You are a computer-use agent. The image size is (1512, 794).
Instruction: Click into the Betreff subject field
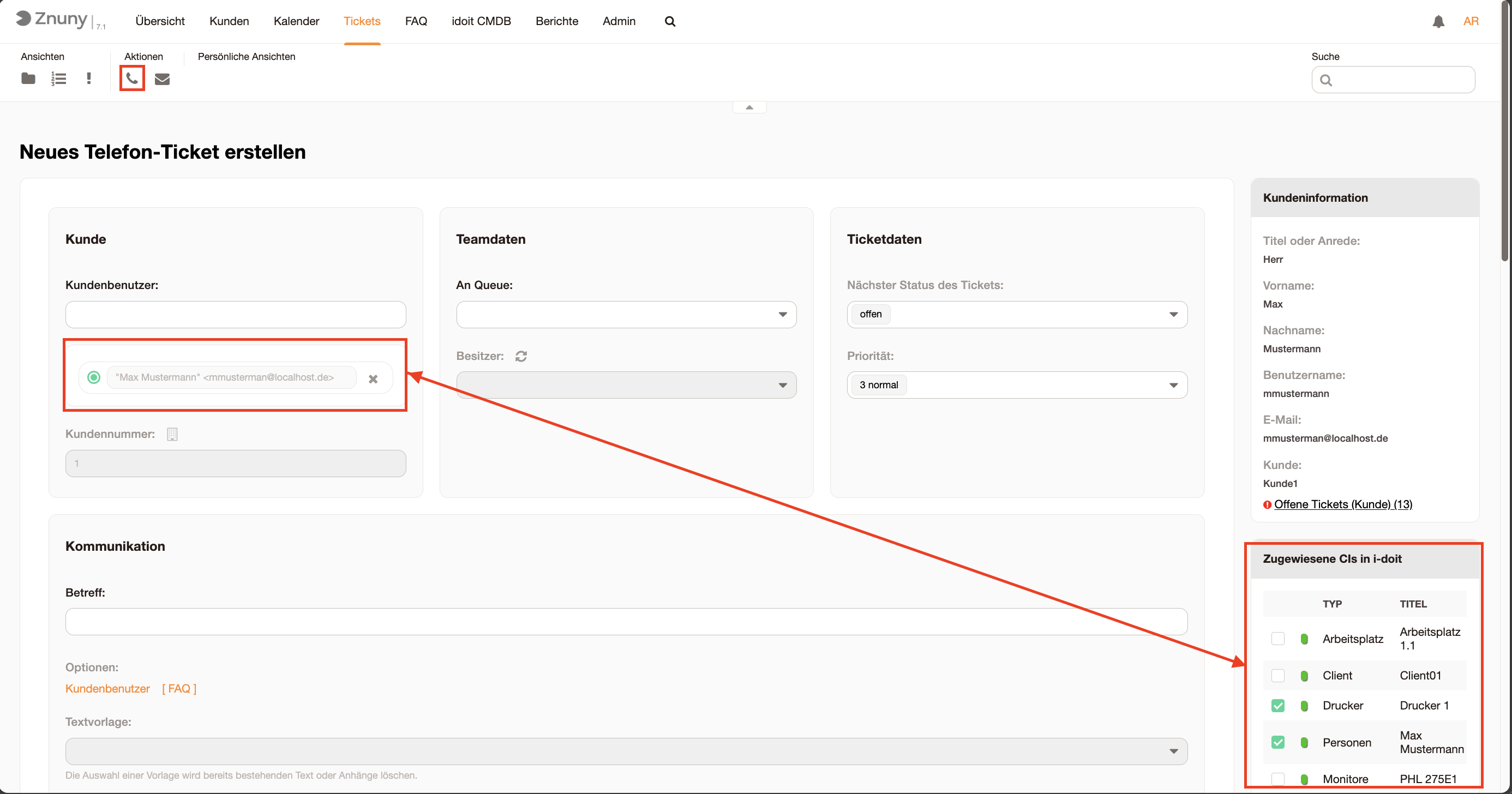[626, 622]
